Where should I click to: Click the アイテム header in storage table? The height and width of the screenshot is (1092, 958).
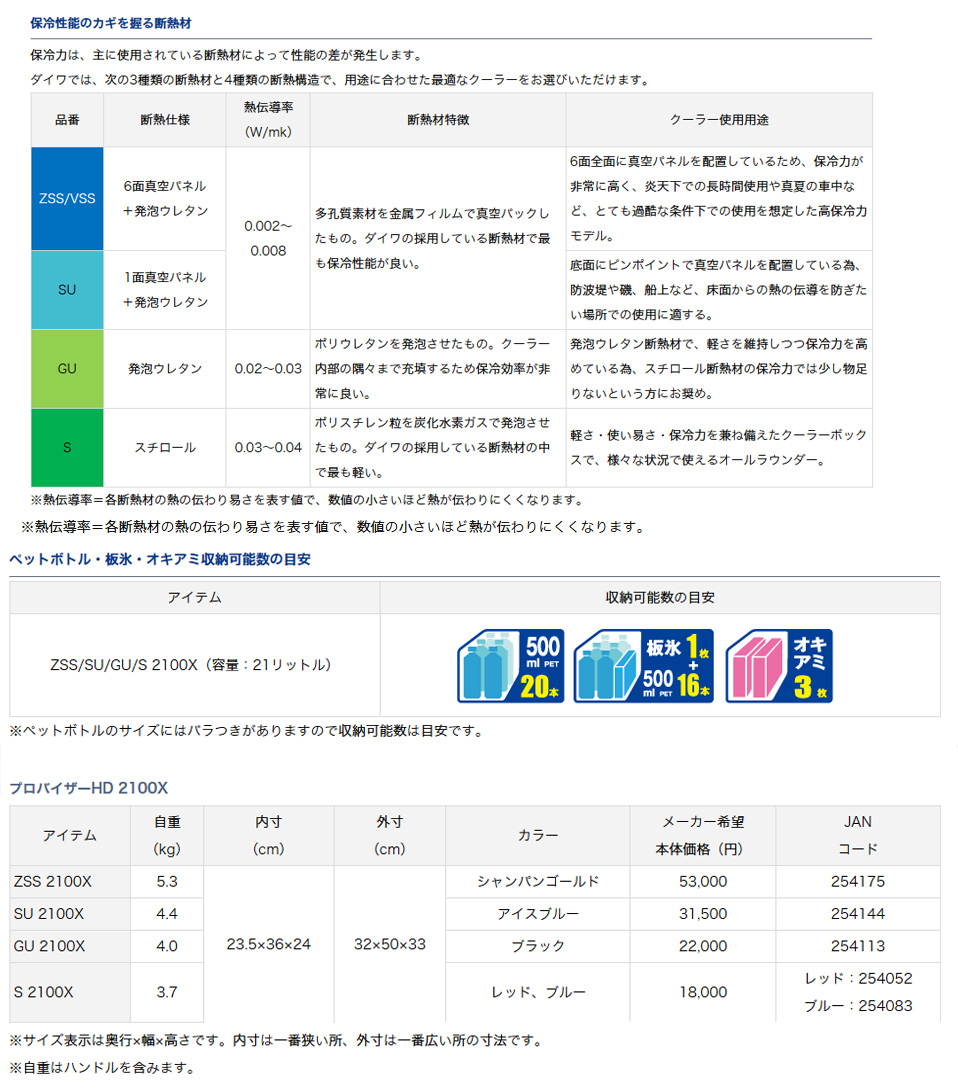point(194,598)
